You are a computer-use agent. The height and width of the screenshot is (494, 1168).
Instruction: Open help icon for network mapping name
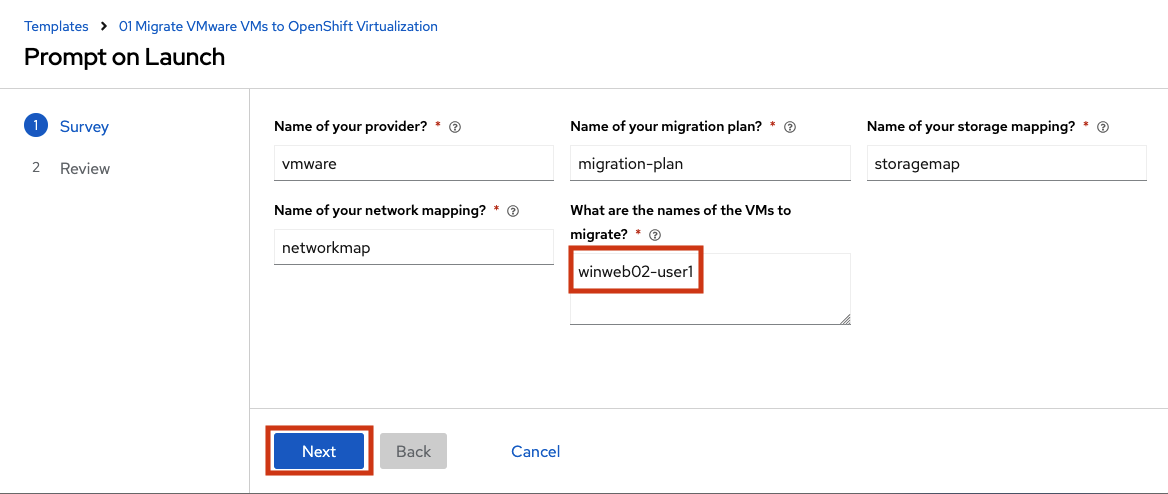pos(512,211)
